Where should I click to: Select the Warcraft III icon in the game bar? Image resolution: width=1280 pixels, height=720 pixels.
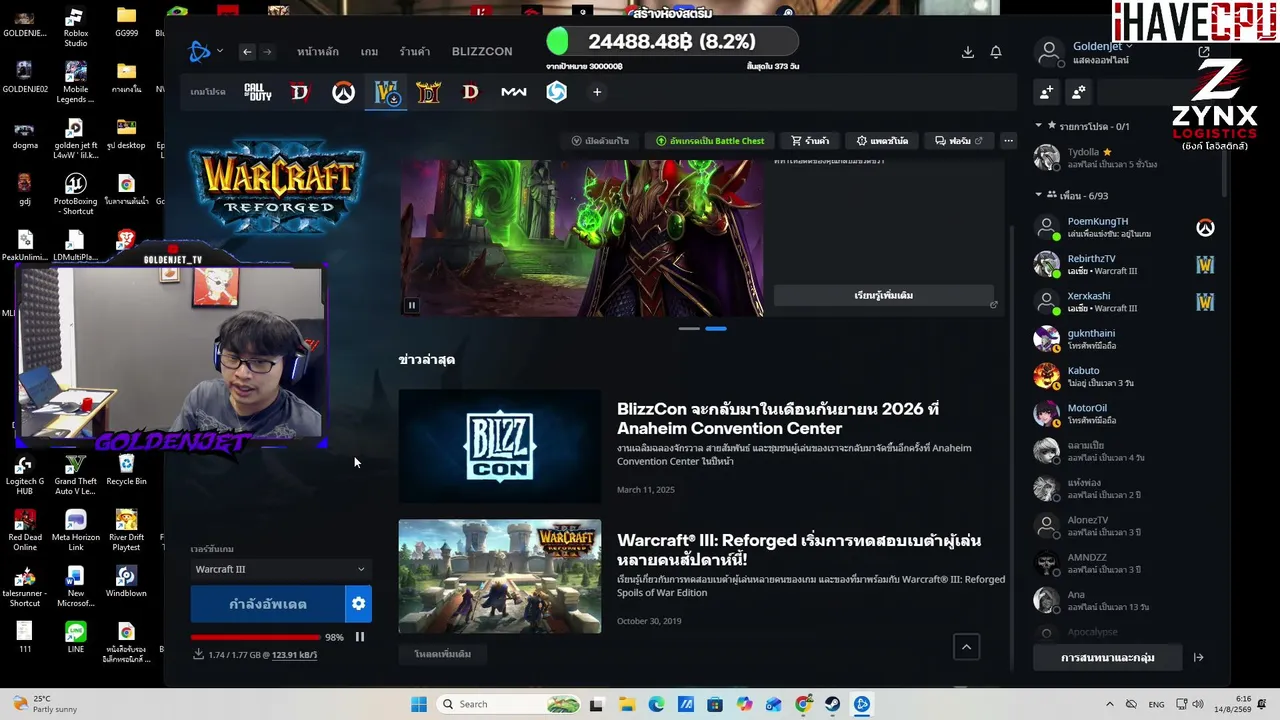(385, 93)
